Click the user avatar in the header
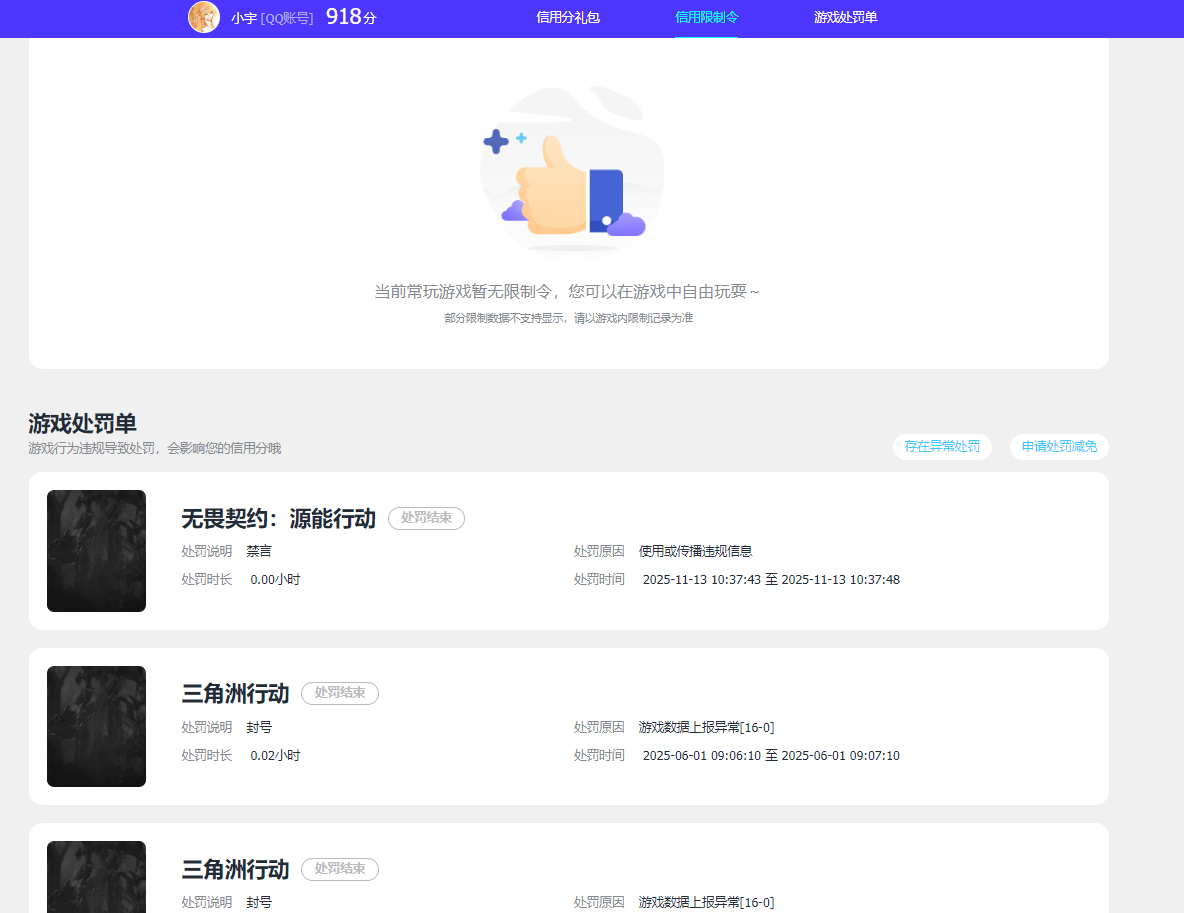Screen dimensions: 1184x913 [204, 17]
